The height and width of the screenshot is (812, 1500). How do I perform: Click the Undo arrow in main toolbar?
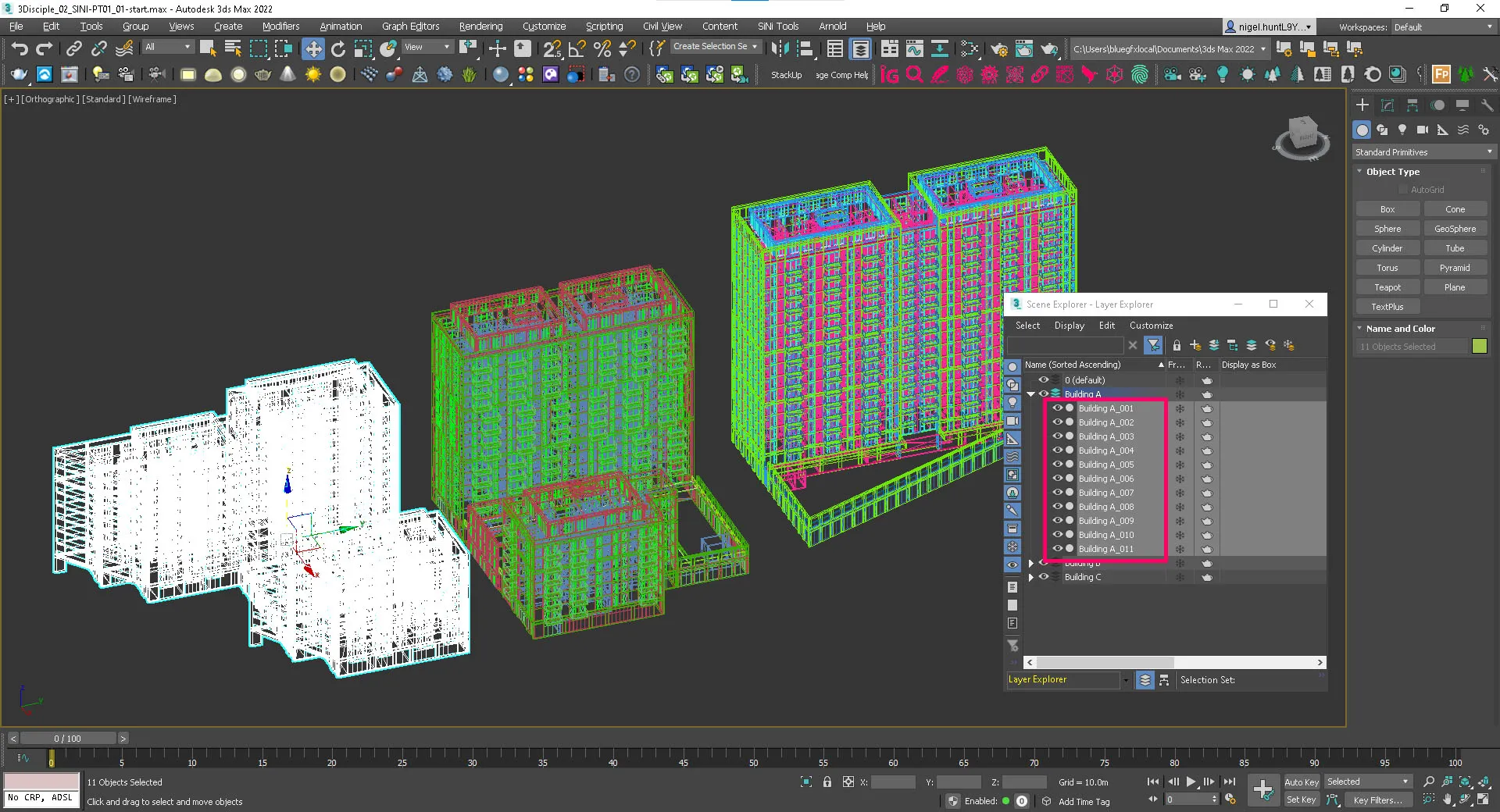coord(20,48)
